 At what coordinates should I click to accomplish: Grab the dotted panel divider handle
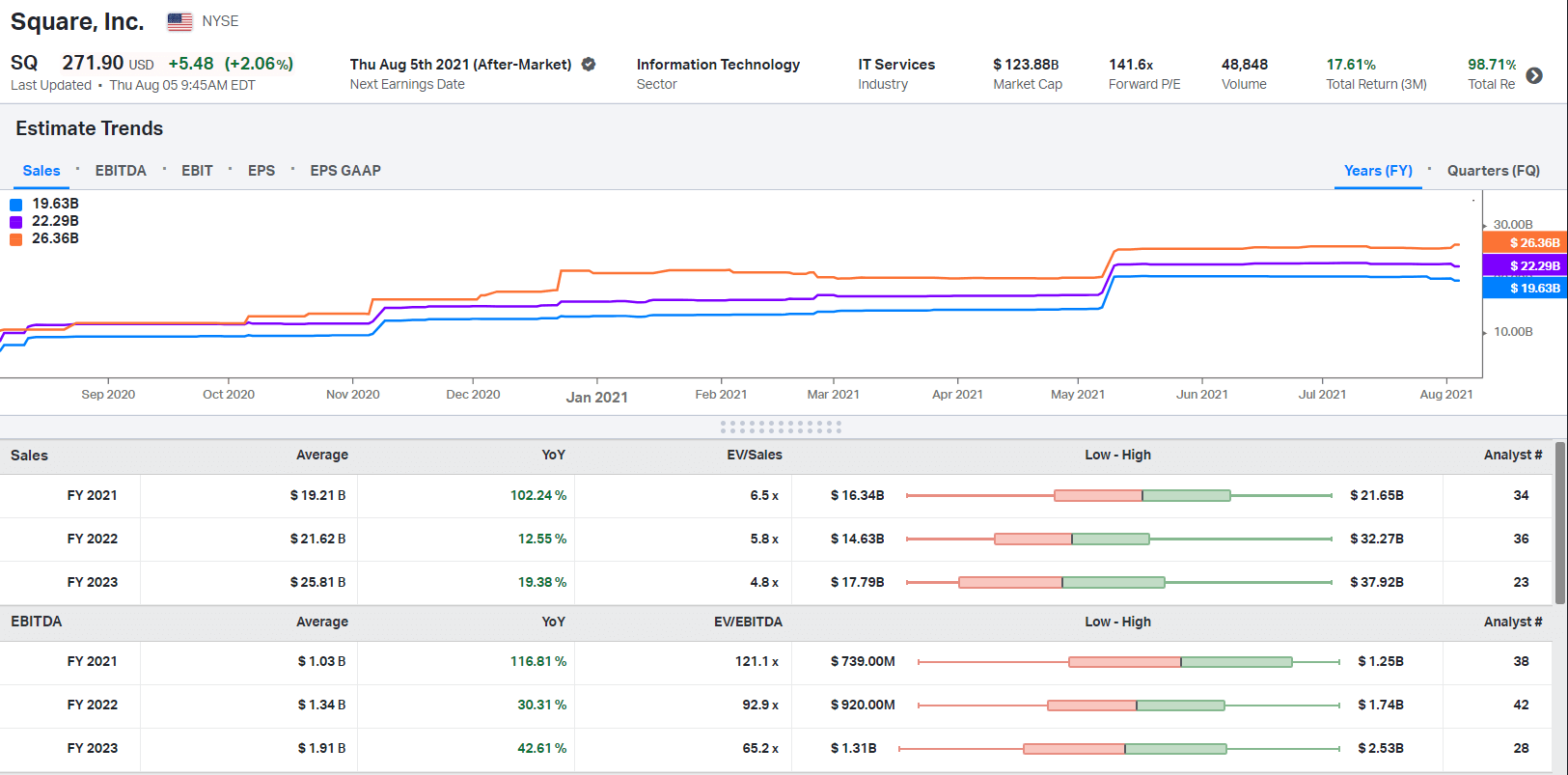[x=781, y=427]
